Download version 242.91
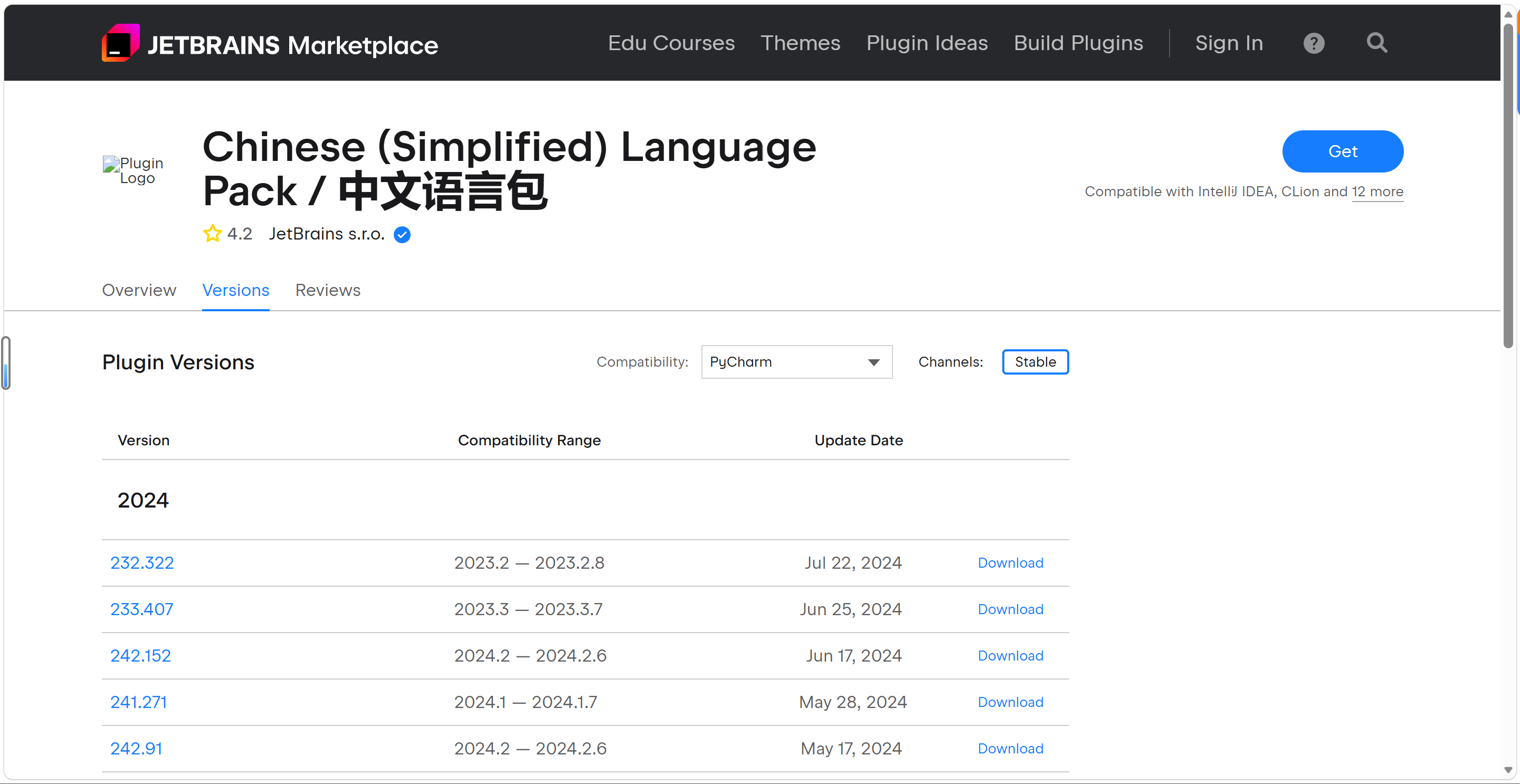The width and height of the screenshot is (1520, 784). pos(1010,749)
